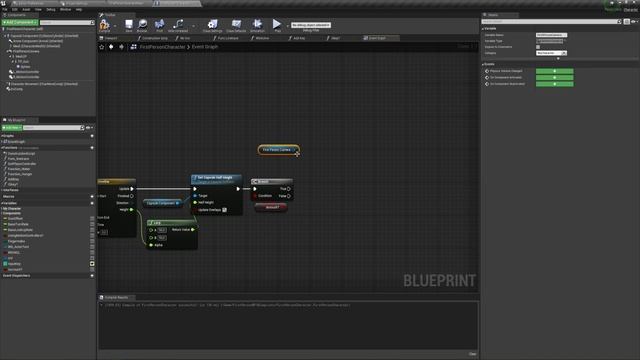Add a new variable with Variables plus icon
This screenshot has width=640, height=360.
tap(92, 203)
